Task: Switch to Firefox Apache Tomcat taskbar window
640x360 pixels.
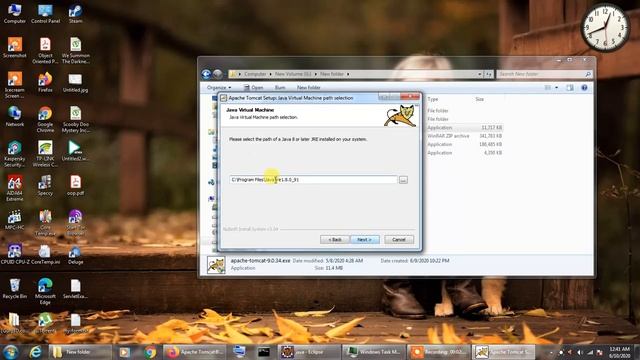Action: [194, 352]
